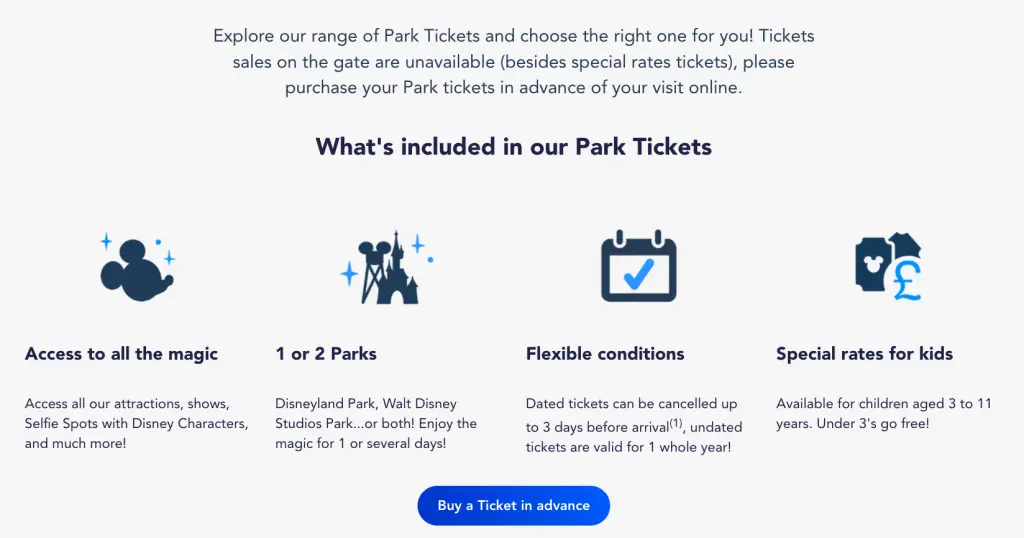Viewport: 1024px width, 538px height.
Task: Click 'What's included in our Park Tickets' title
Action: (x=513, y=147)
